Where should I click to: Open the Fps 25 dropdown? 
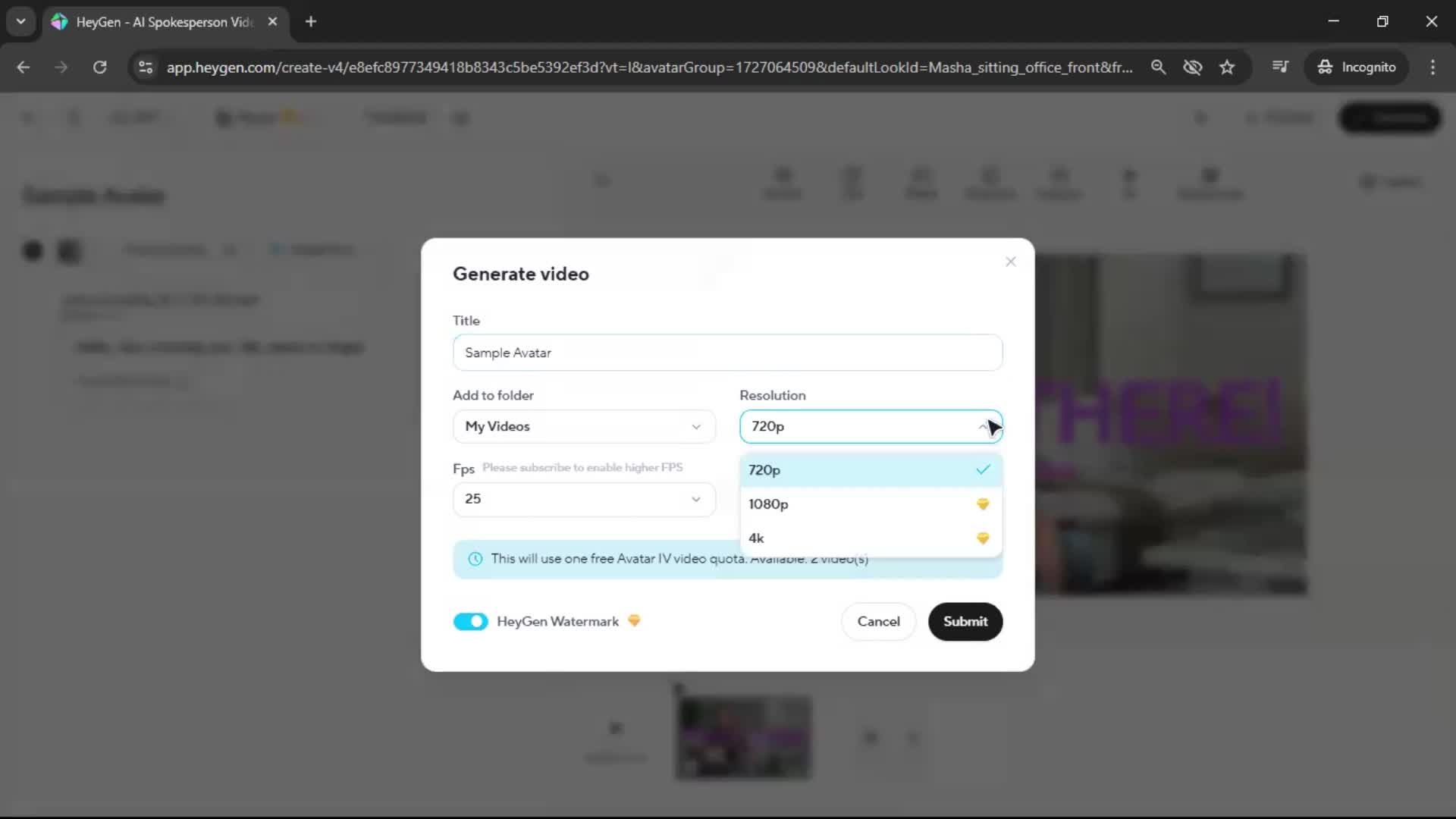coord(584,499)
